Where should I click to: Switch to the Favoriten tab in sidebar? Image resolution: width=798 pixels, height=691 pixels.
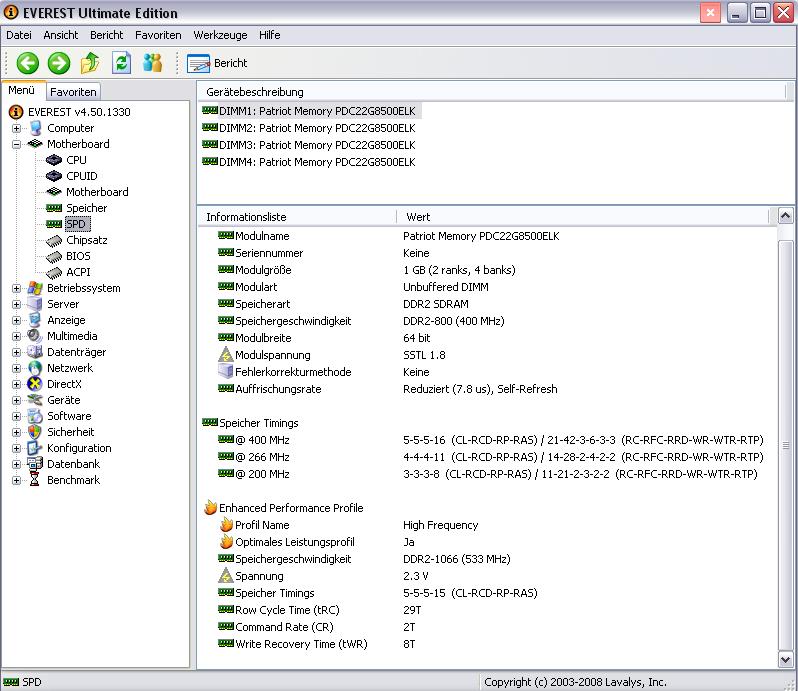tap(73, 92)
